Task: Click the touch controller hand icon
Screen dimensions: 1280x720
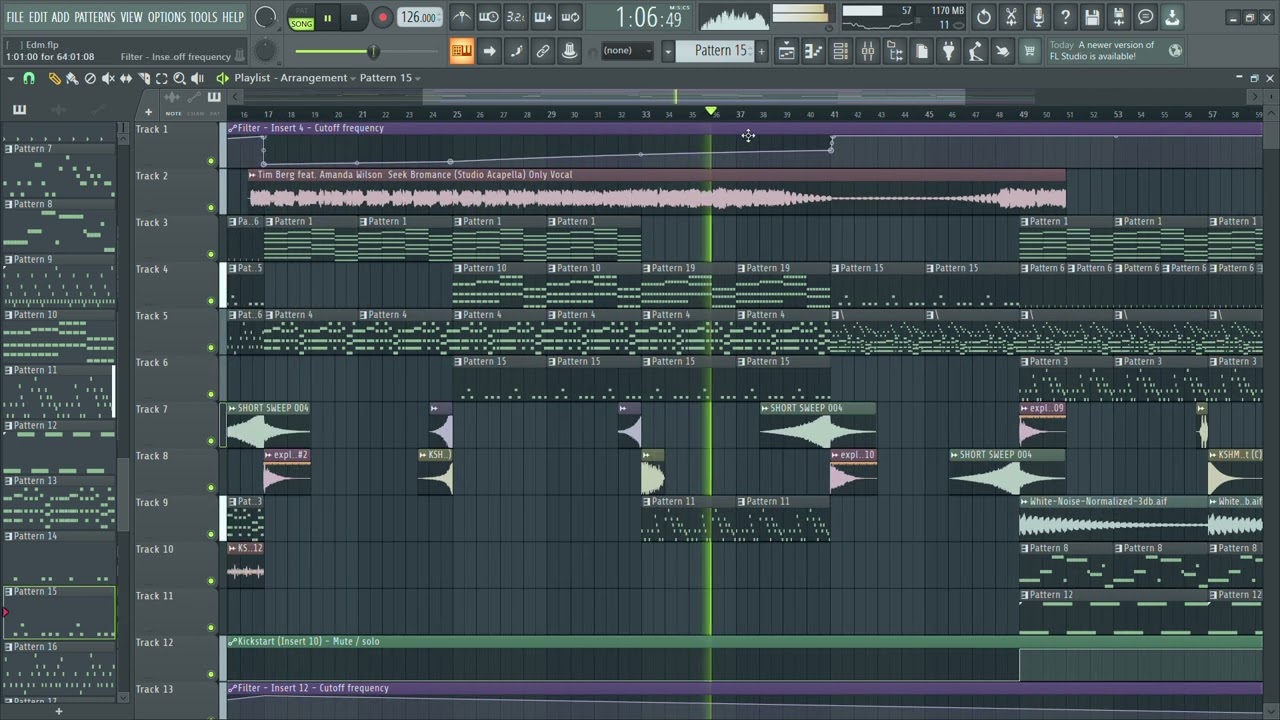Action: pos(1002,51)
